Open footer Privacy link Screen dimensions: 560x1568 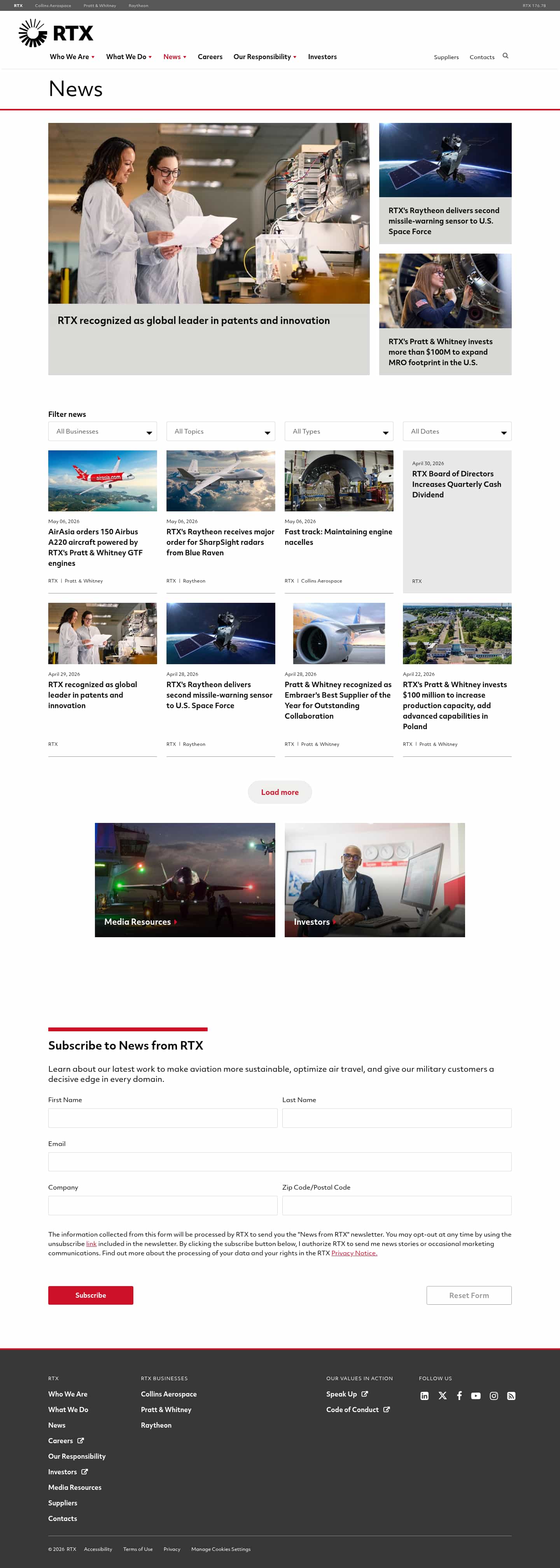click(171, 1549)
